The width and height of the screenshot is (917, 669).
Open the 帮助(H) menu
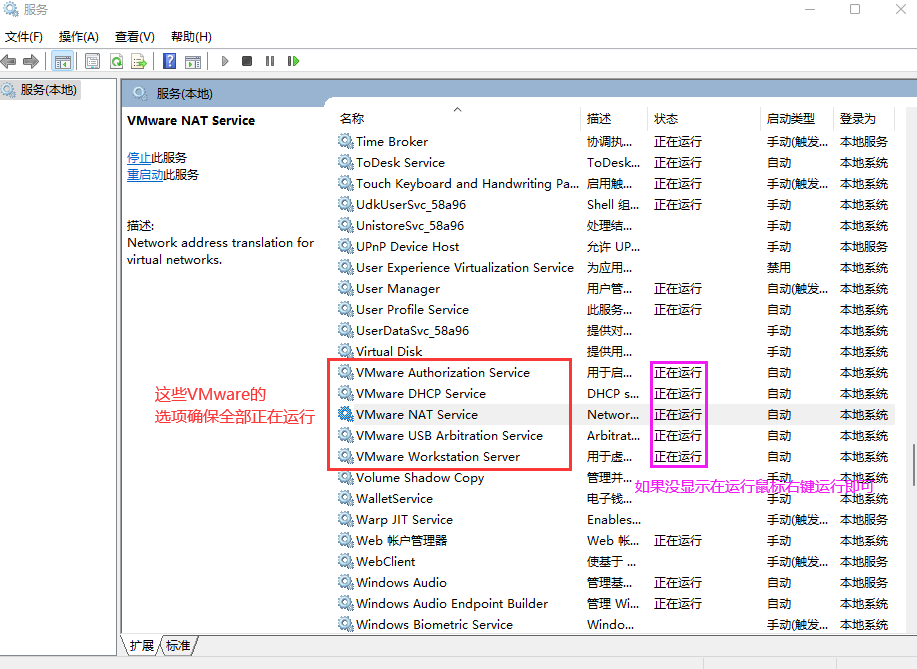point(191,37)
